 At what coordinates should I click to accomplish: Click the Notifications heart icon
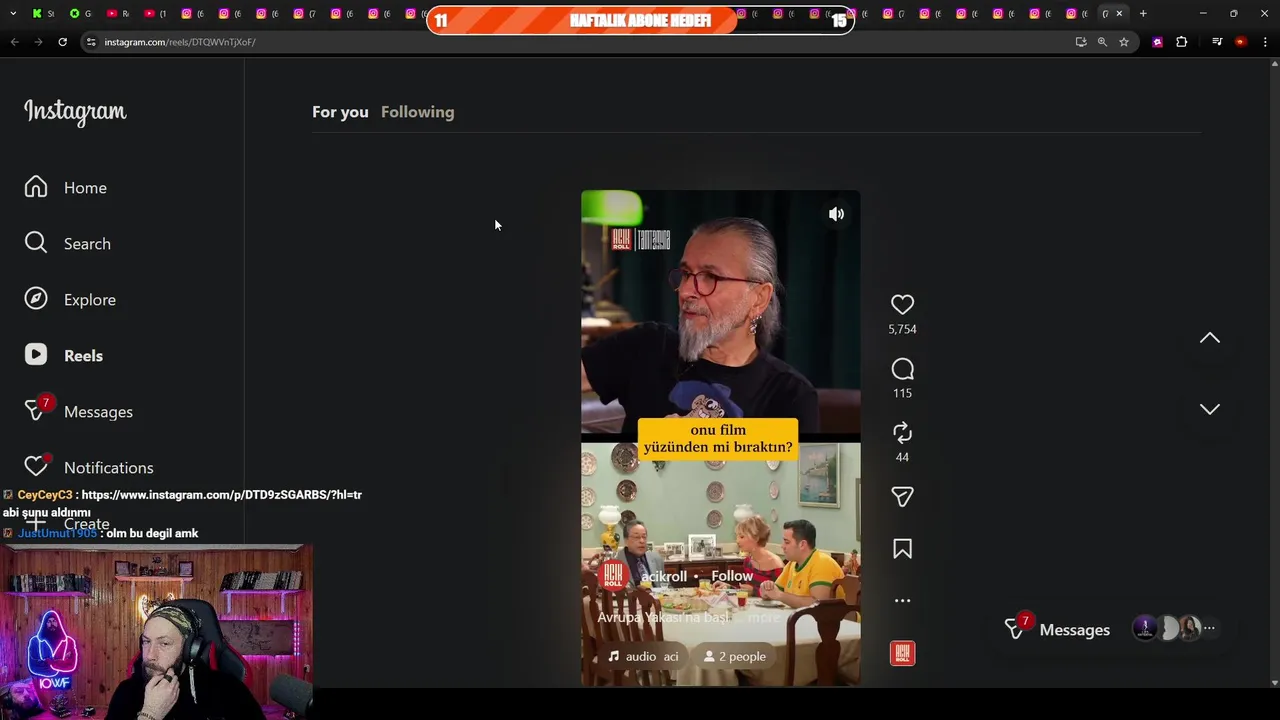[36, 467]
